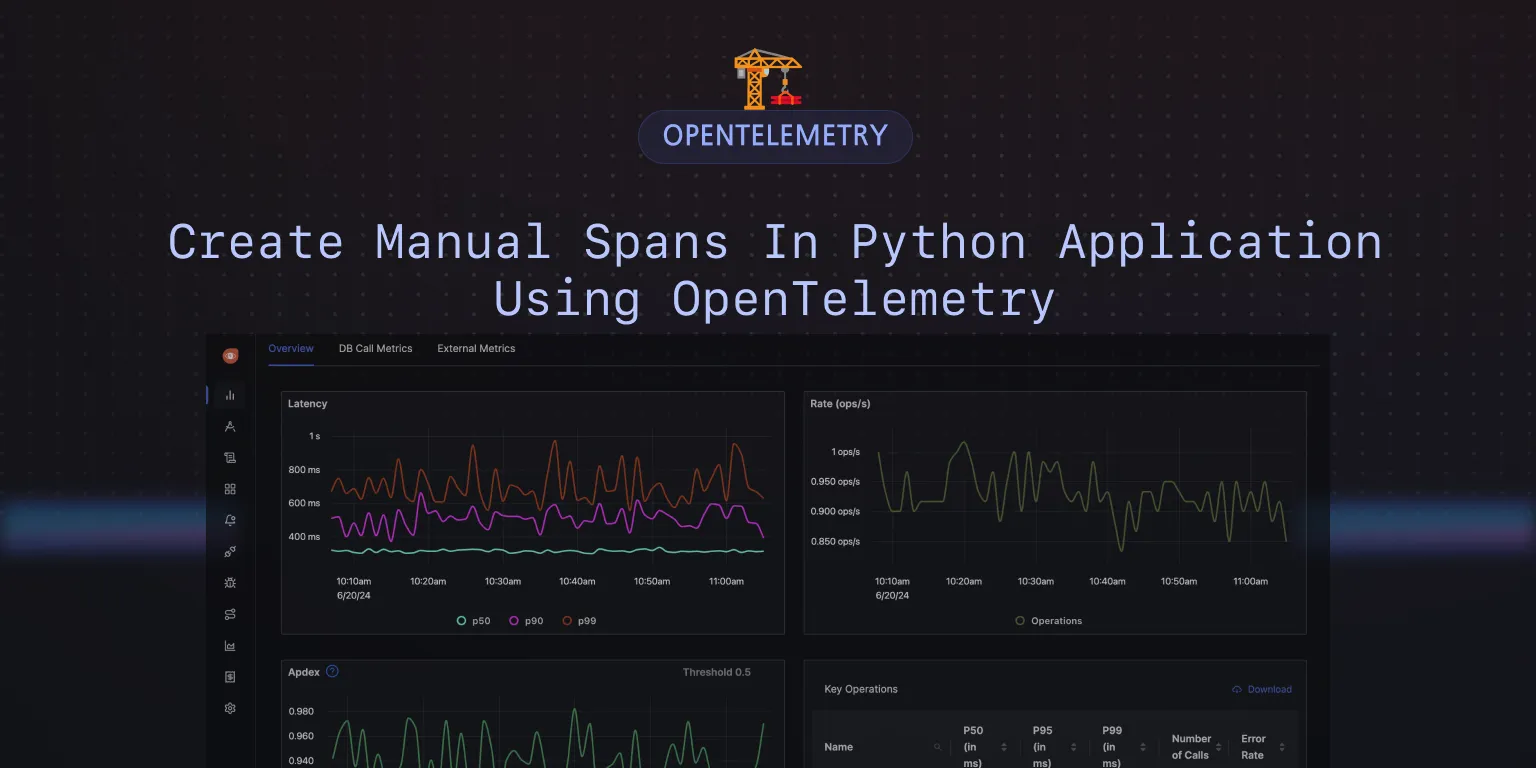Switch to the External Metrics tab

pos(476,348)
